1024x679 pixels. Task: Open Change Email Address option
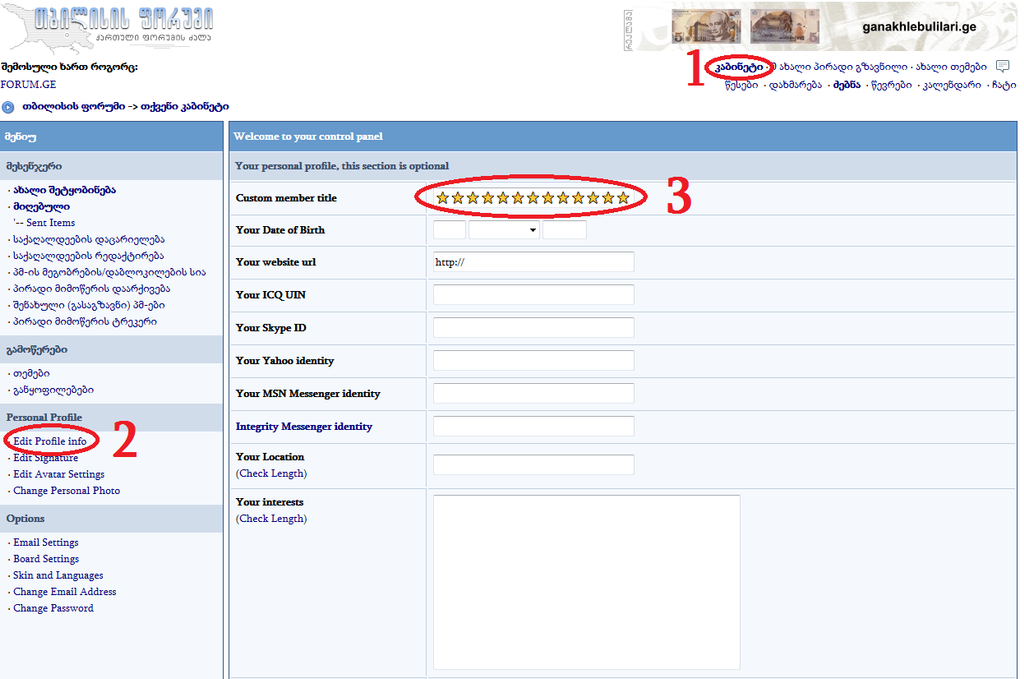[x=65, y=592]
